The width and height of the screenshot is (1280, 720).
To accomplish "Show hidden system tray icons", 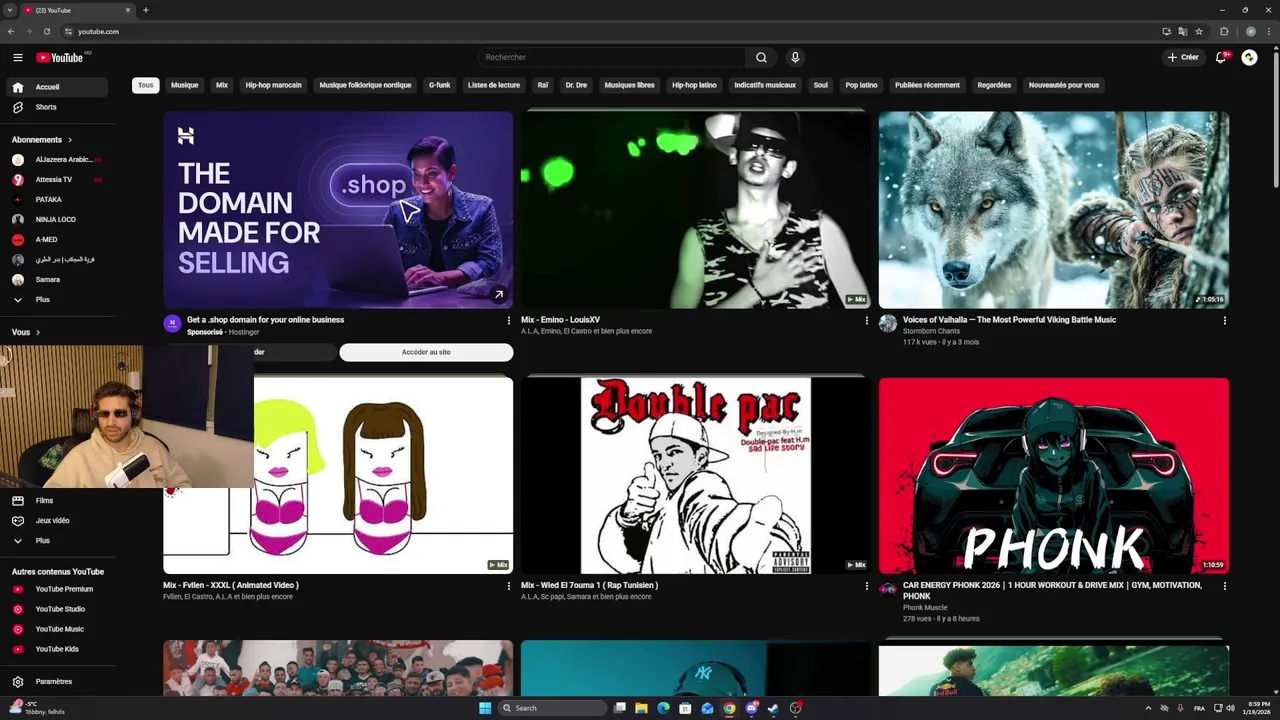I will point(1148,708).
